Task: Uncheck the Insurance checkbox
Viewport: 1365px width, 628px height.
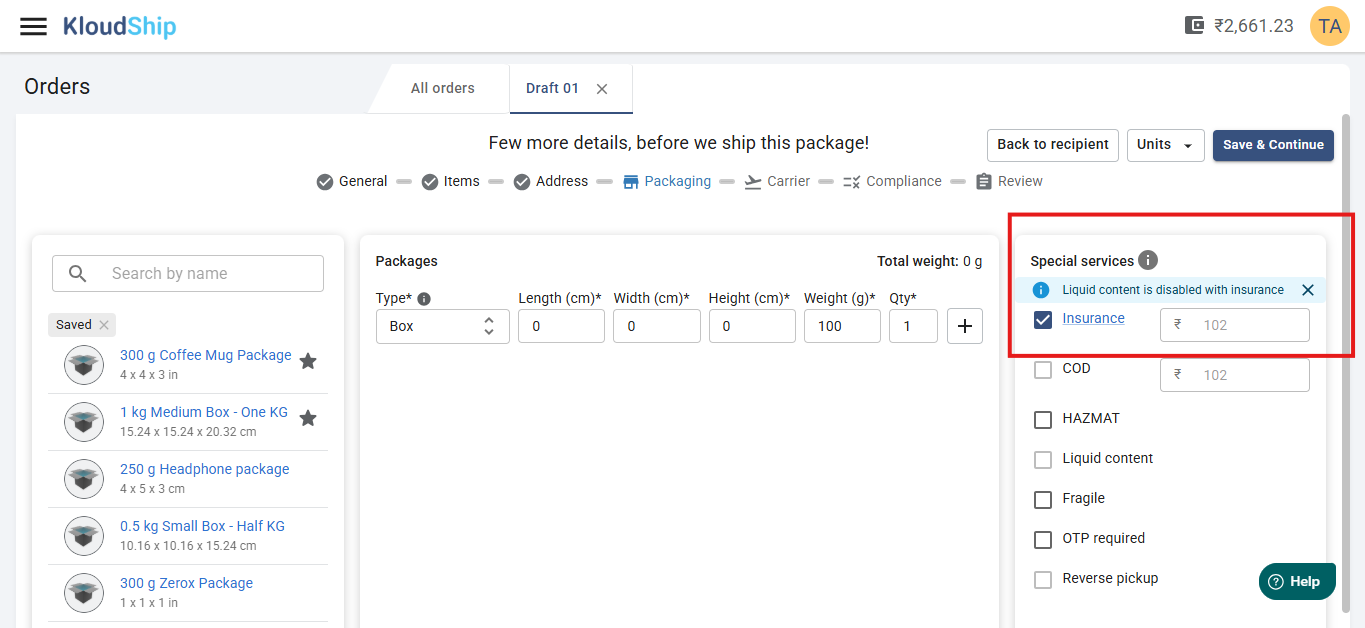Action: [1043, 320]
